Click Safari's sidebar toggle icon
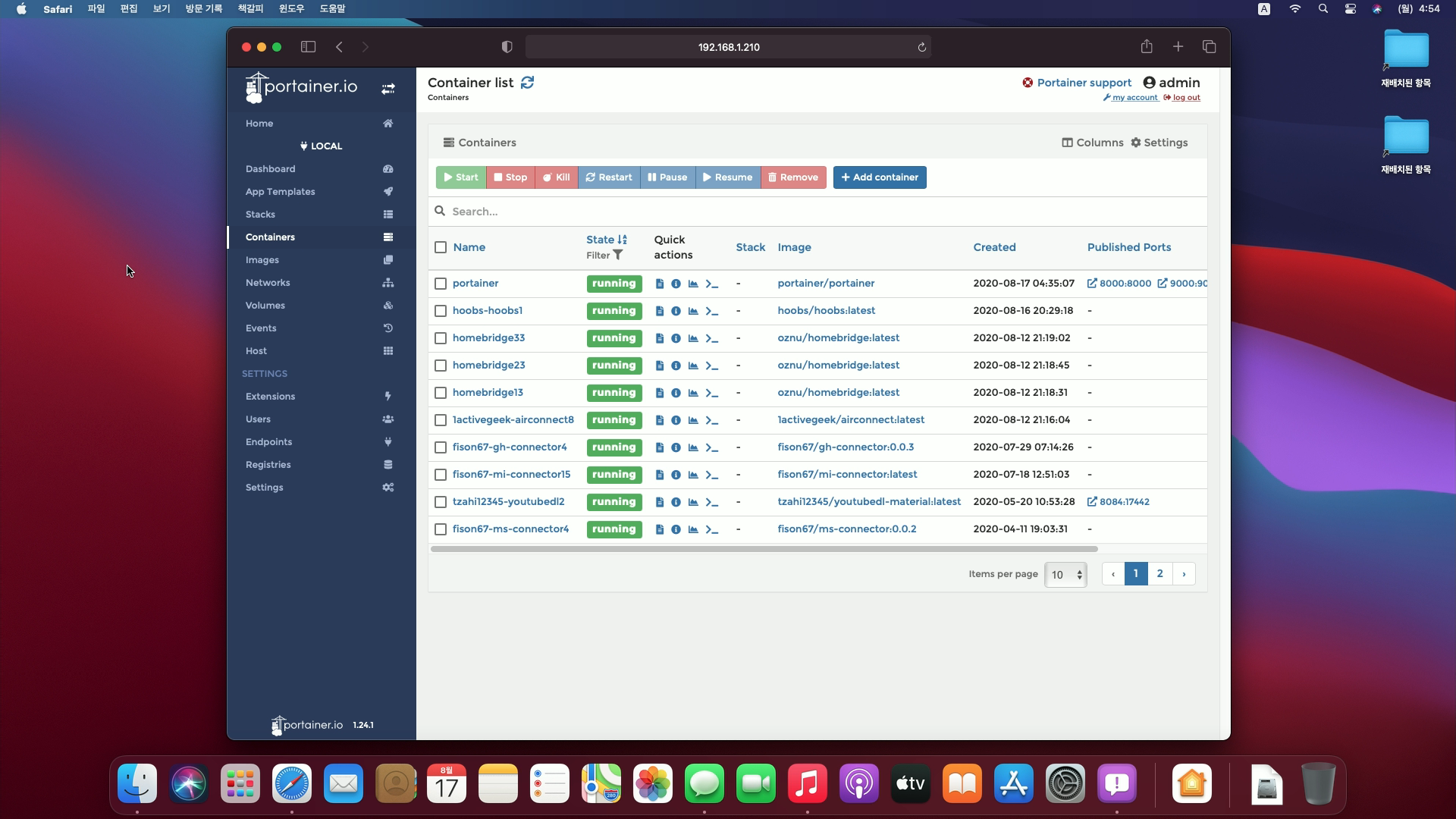Image resolution: width=1456 pixels, height=819 pixels. pyautogui.click(x=308, y=47)
